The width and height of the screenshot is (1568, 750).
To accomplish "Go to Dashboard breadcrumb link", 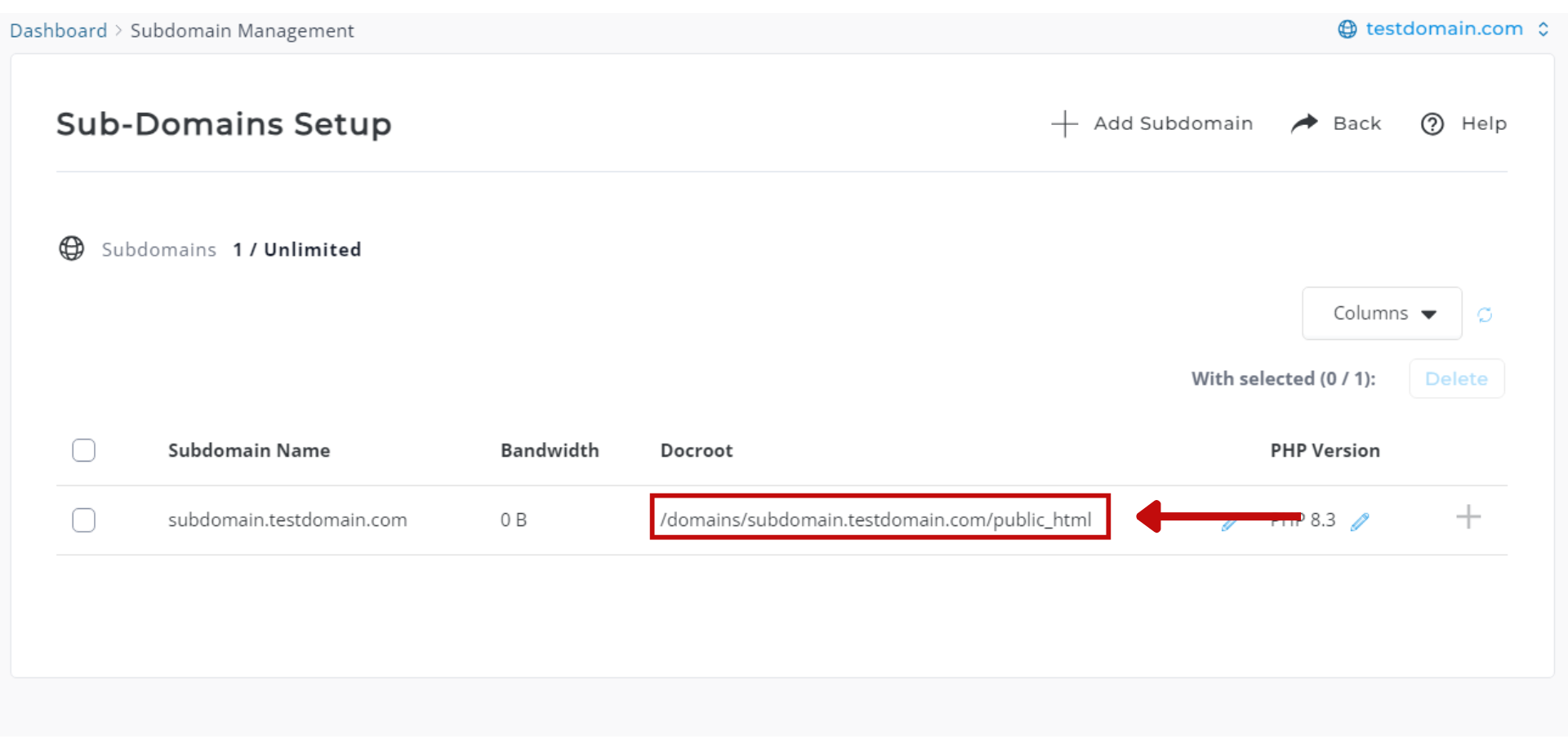I will click(58, 31).
